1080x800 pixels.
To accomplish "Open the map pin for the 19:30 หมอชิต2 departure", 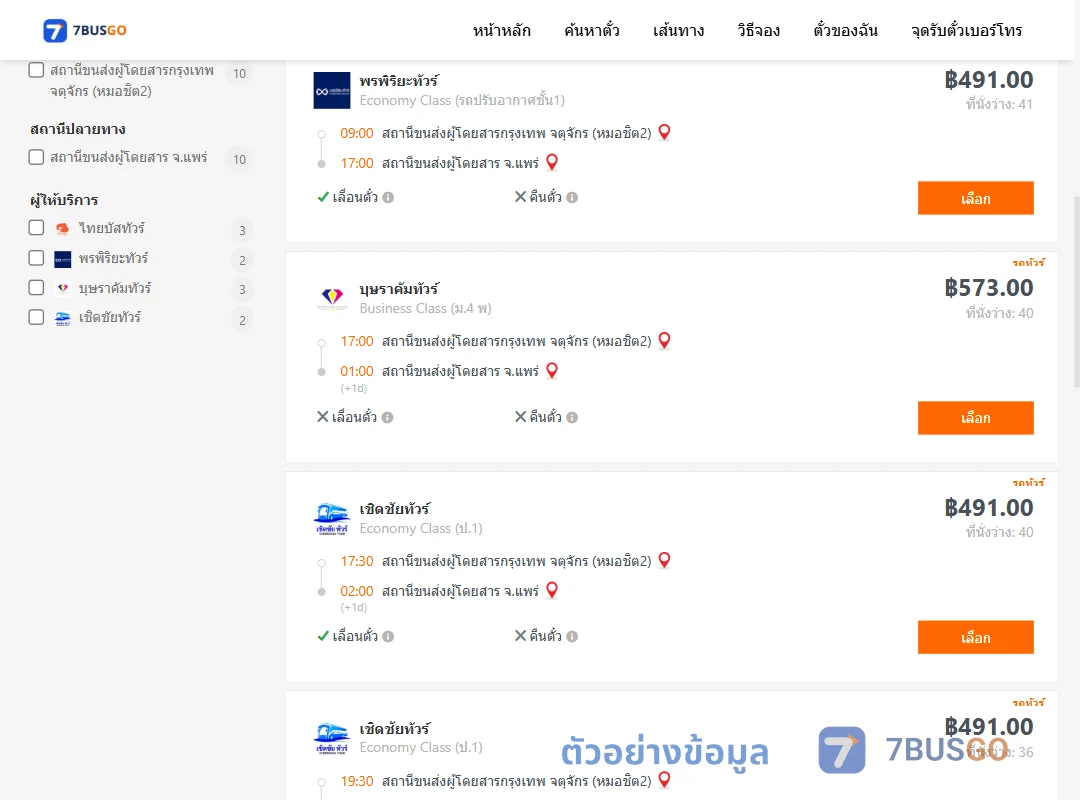I will [x=665, y=780].
